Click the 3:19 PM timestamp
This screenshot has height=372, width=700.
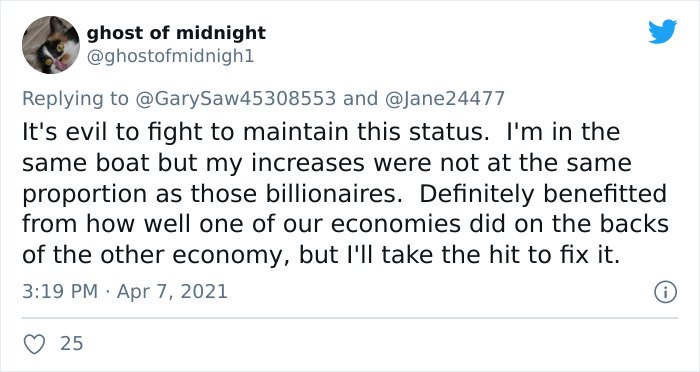click(60, 292)
